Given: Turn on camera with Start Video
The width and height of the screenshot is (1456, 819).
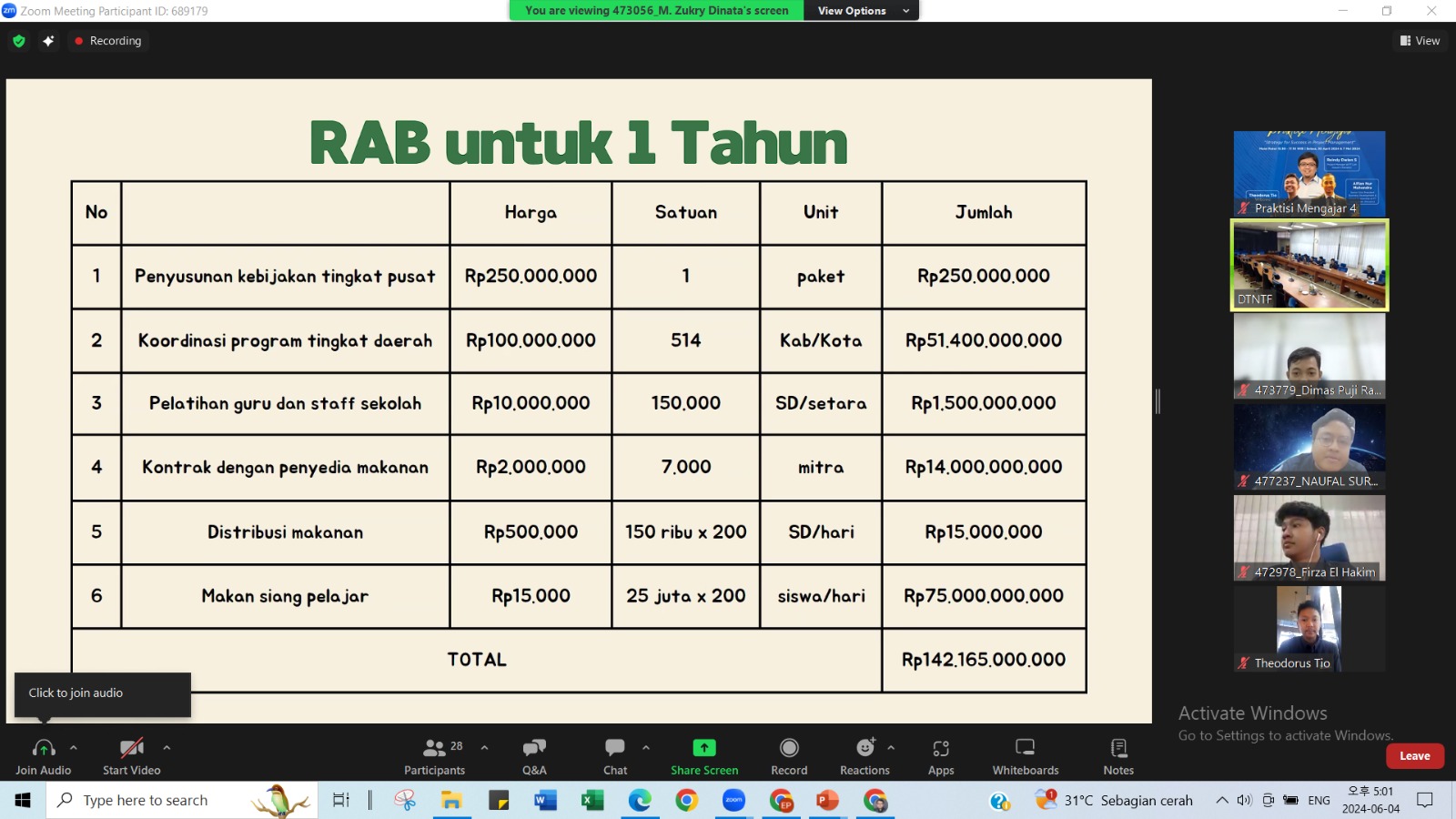Looking at the screenshot, I should (132, 755).
